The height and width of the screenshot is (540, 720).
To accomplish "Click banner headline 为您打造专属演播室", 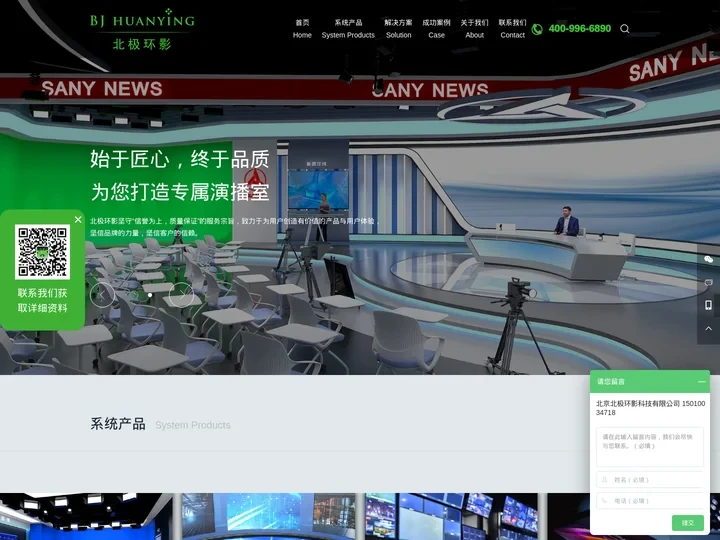I will 180,191.
